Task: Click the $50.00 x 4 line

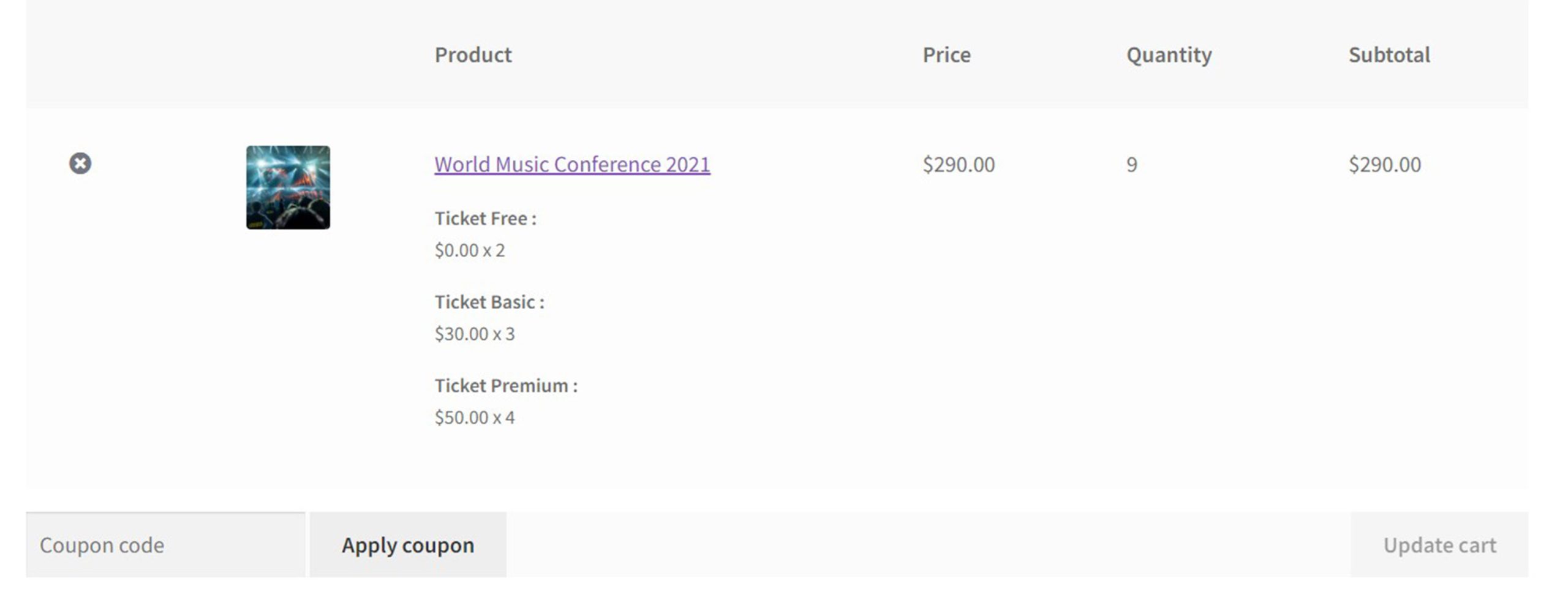Action: point(475,418)
